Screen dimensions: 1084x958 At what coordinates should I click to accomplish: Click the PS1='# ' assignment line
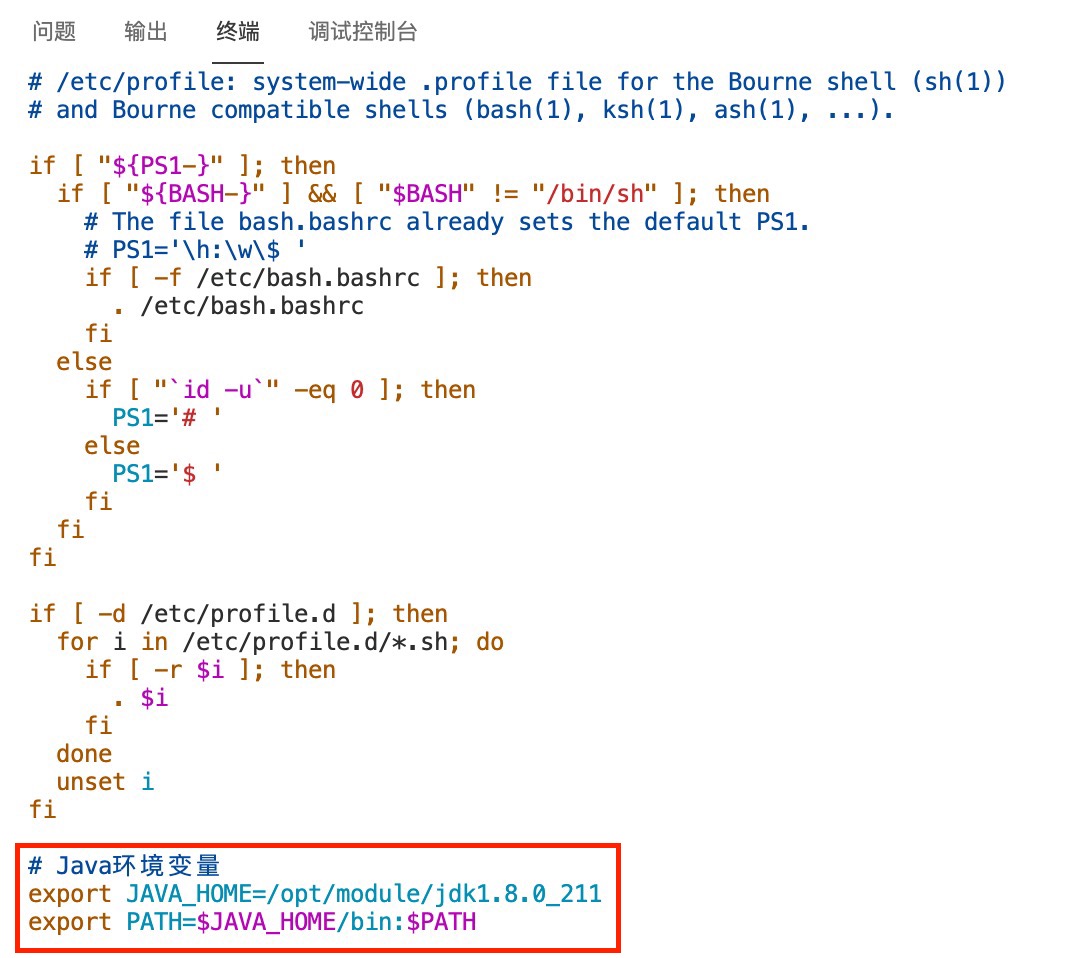[168, 418]
